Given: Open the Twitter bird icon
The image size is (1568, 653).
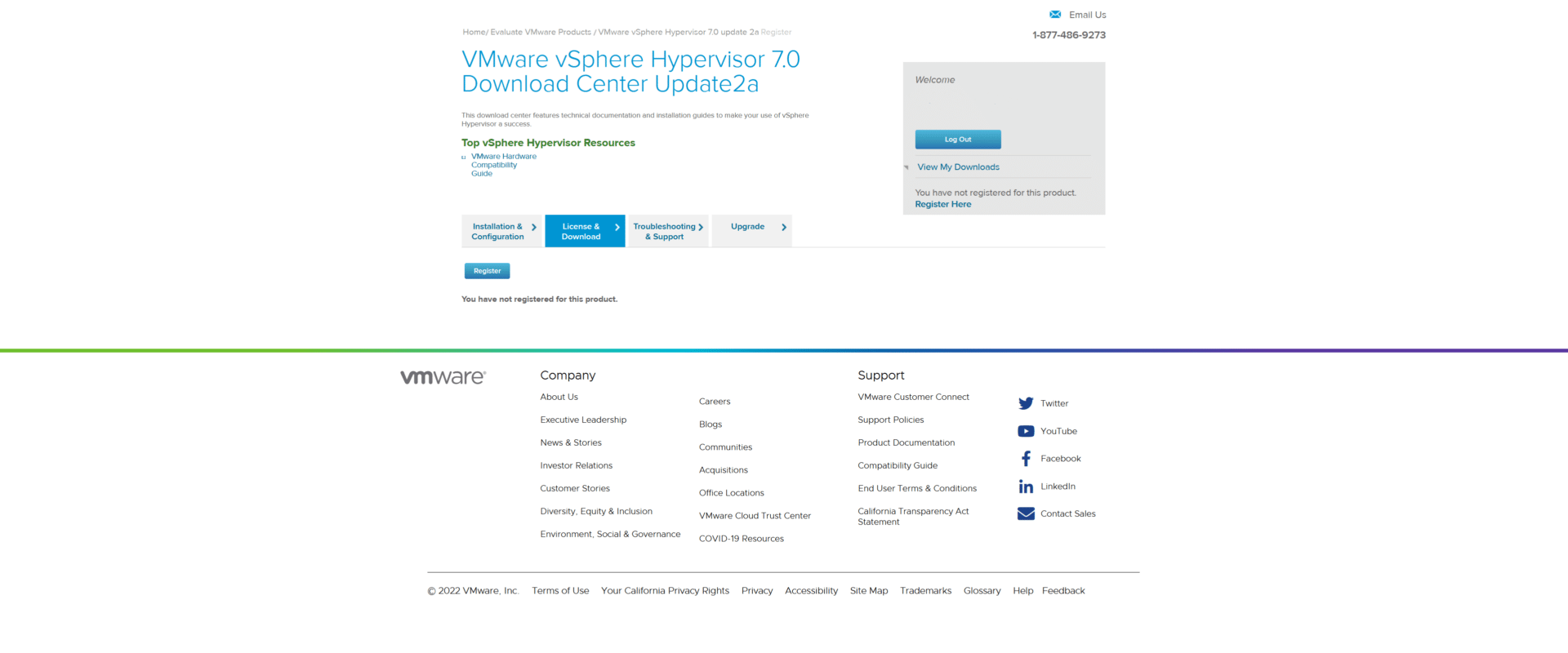Looking at the screenshot, I should (1026, 403).
